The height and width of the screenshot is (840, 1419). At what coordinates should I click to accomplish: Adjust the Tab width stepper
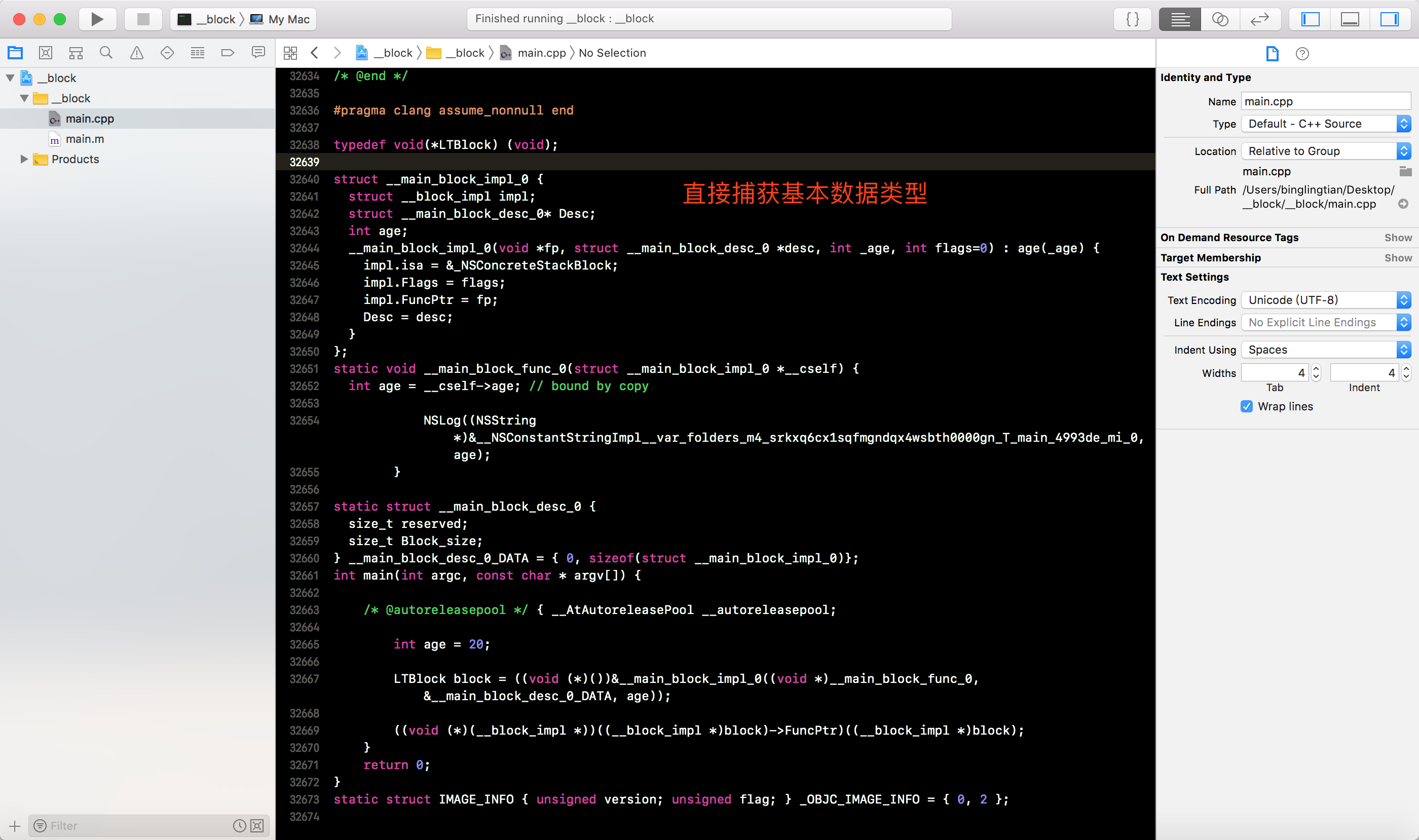pos(1316,372)
